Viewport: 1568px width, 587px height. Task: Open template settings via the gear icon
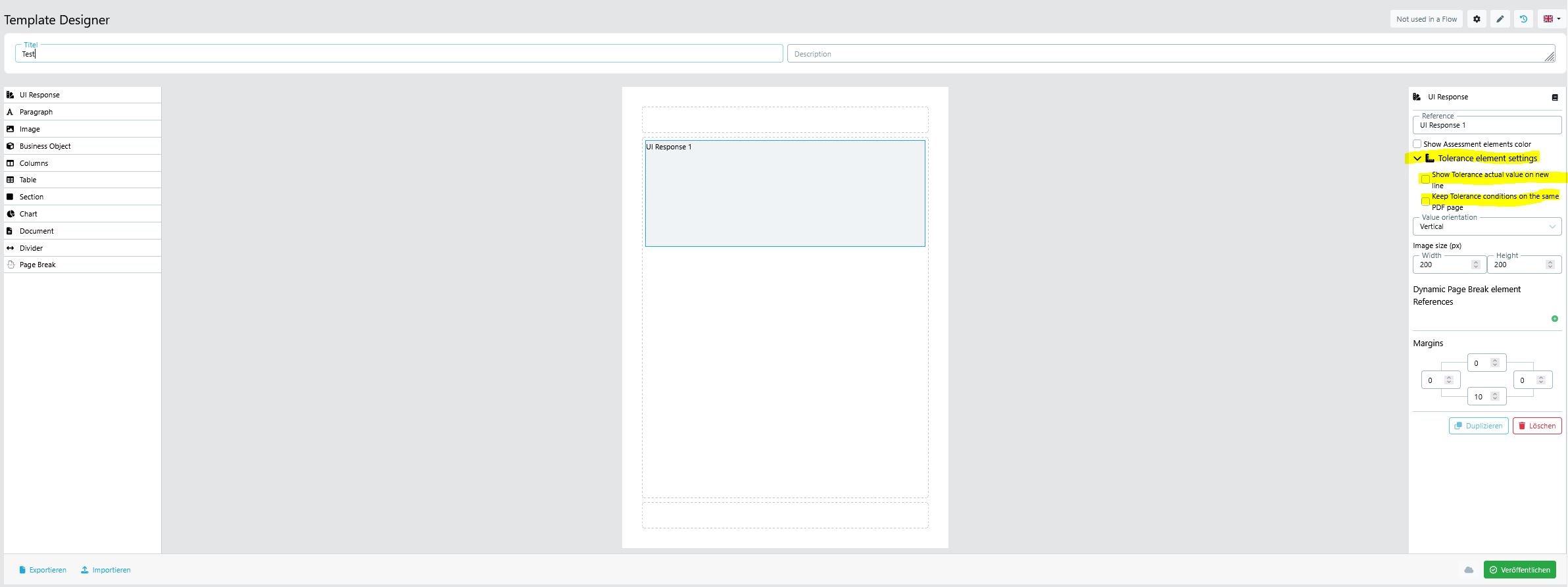[1477, 19]
